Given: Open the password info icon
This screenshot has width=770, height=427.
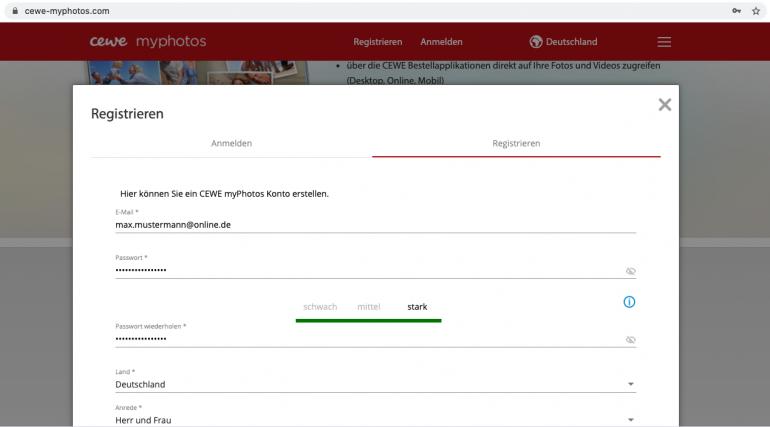Looking at the screenshot, I should [x=629, y=302].
